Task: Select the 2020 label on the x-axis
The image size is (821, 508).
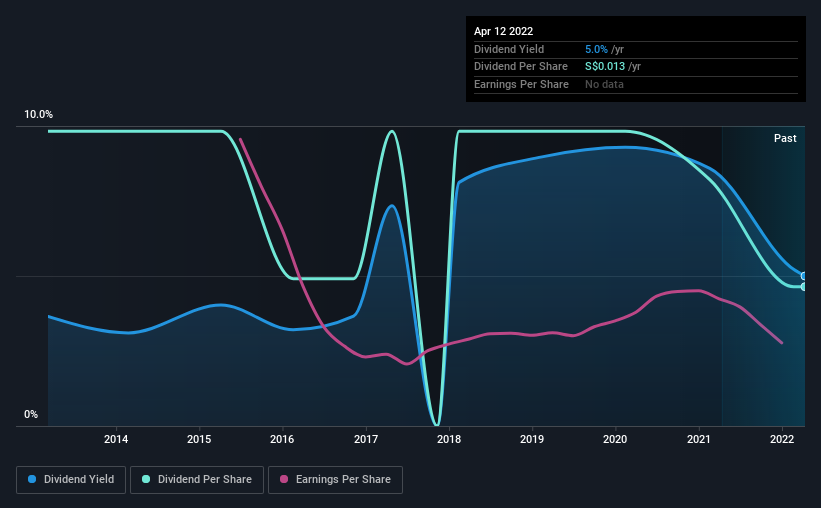Action: pyautogui.click(x=615, y=439)
